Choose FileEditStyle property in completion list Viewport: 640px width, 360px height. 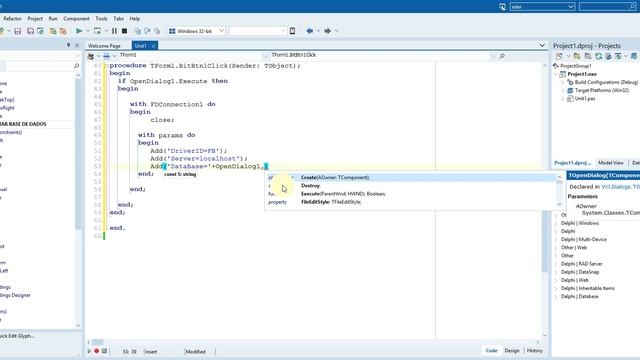[x=411, y=202]
